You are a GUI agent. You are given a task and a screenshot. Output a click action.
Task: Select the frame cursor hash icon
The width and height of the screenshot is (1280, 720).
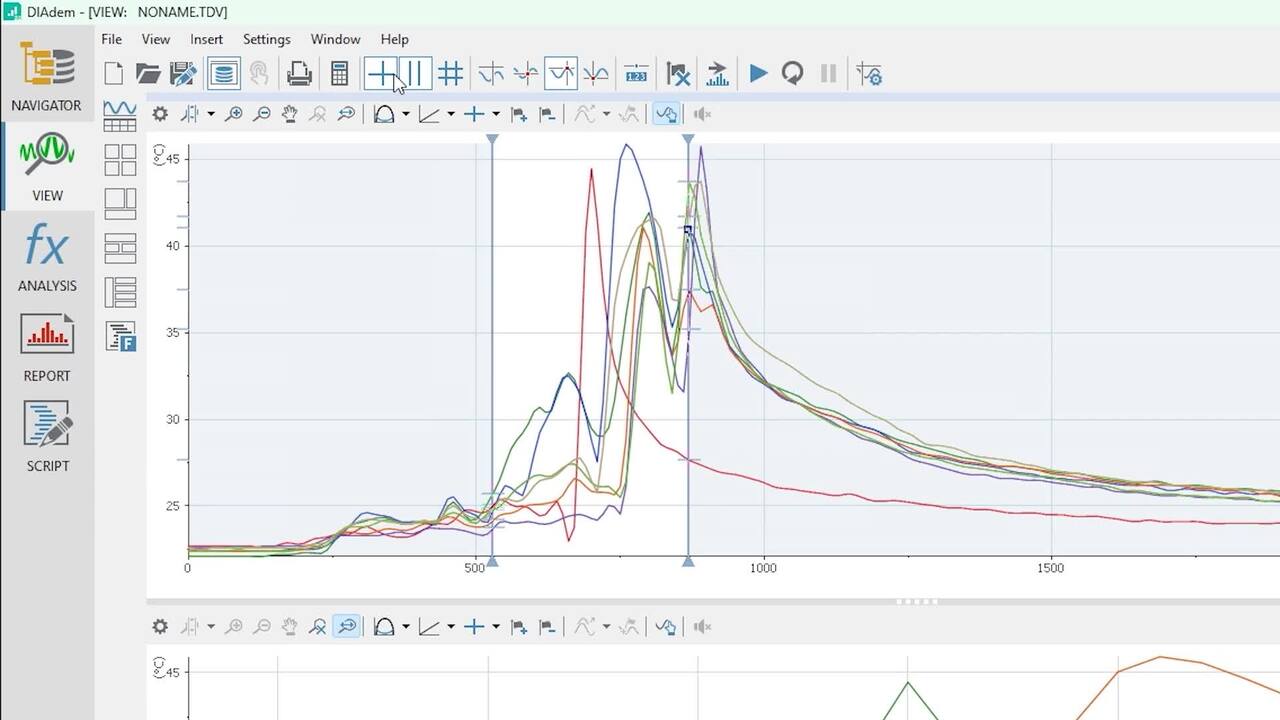451,74
